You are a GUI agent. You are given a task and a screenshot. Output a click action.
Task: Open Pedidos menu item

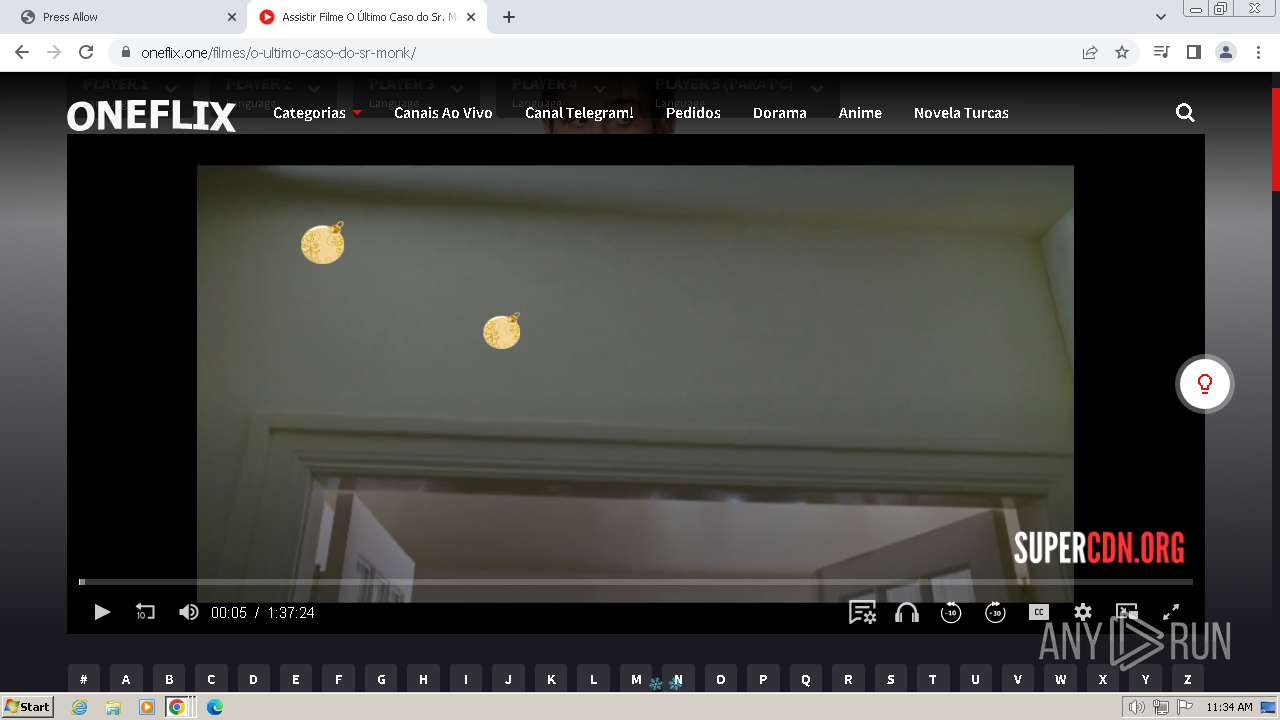(693, 113)
